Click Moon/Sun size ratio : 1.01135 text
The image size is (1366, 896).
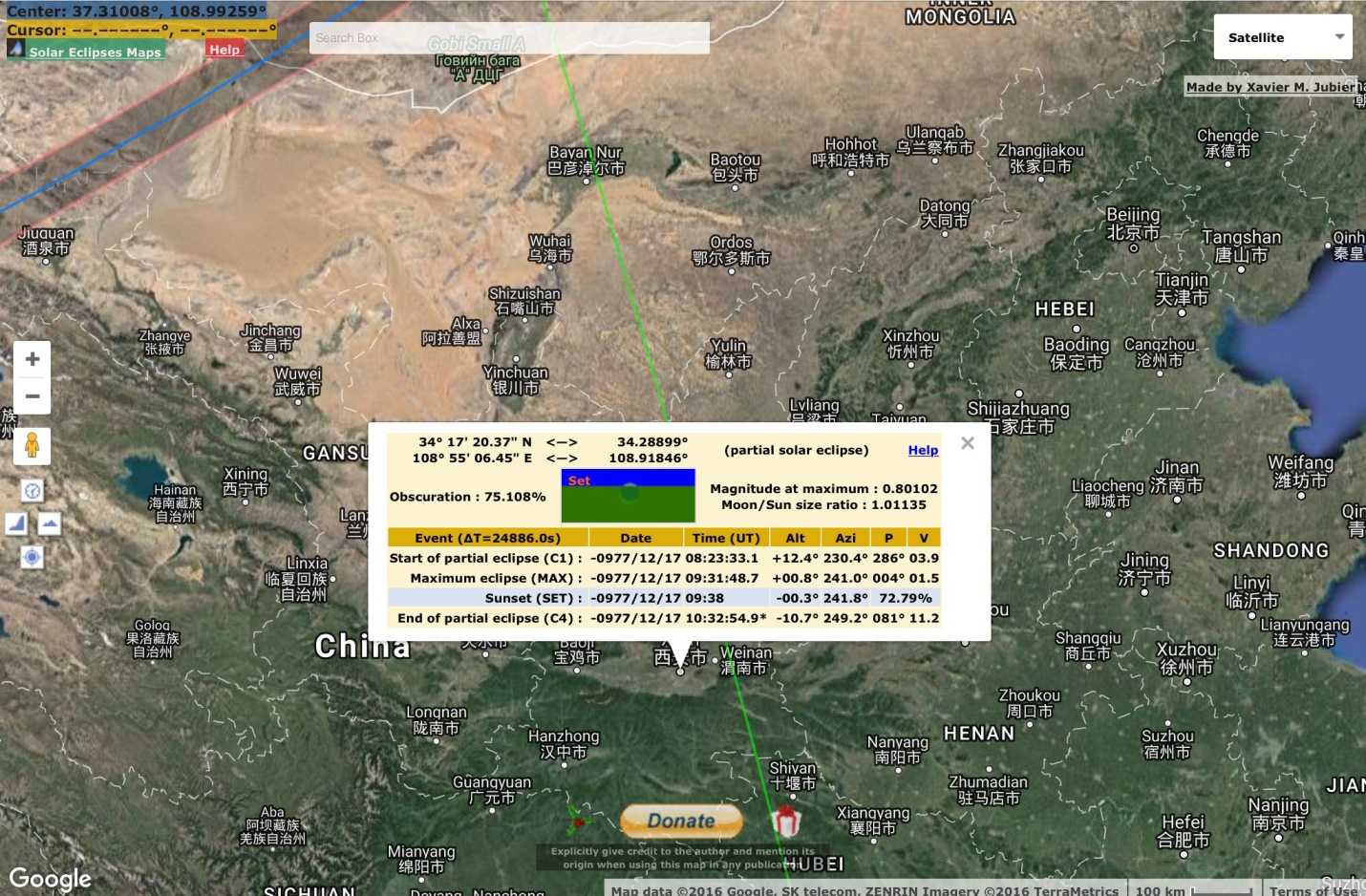pos(823,504)
